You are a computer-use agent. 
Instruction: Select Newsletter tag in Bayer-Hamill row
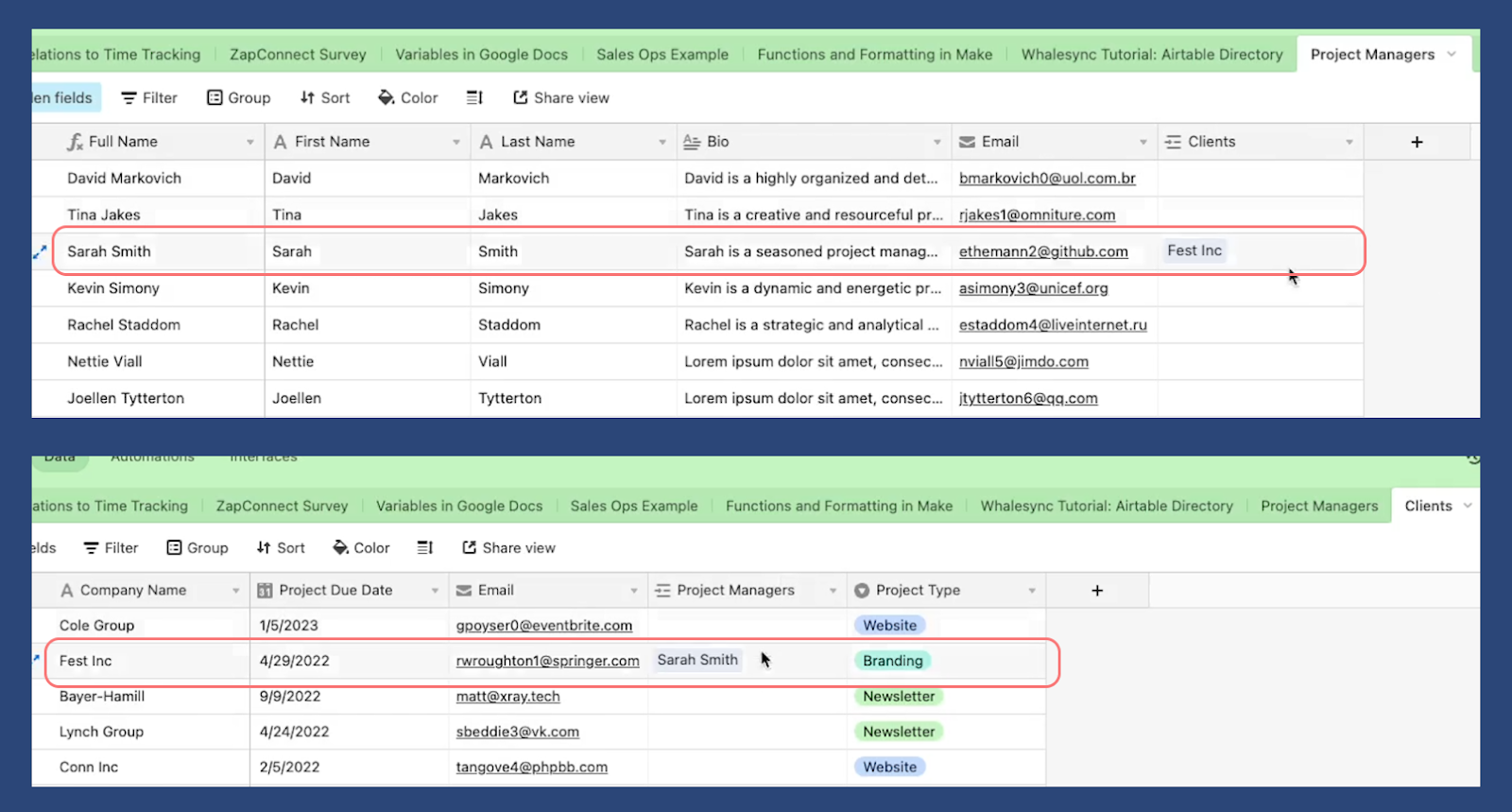[x=899, y=697]
